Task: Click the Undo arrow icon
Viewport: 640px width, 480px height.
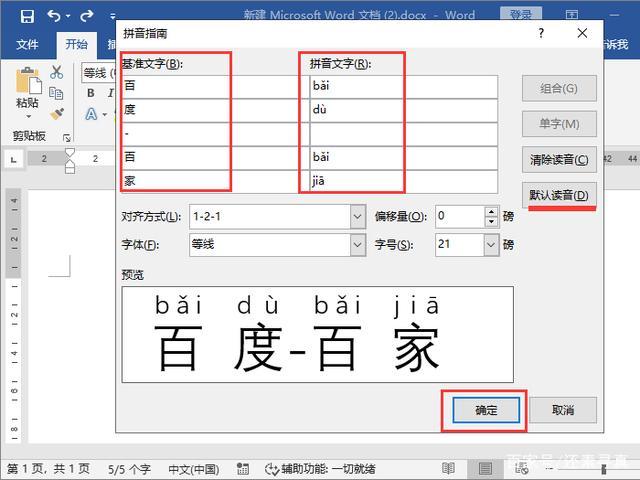Action: pos(54,16)
